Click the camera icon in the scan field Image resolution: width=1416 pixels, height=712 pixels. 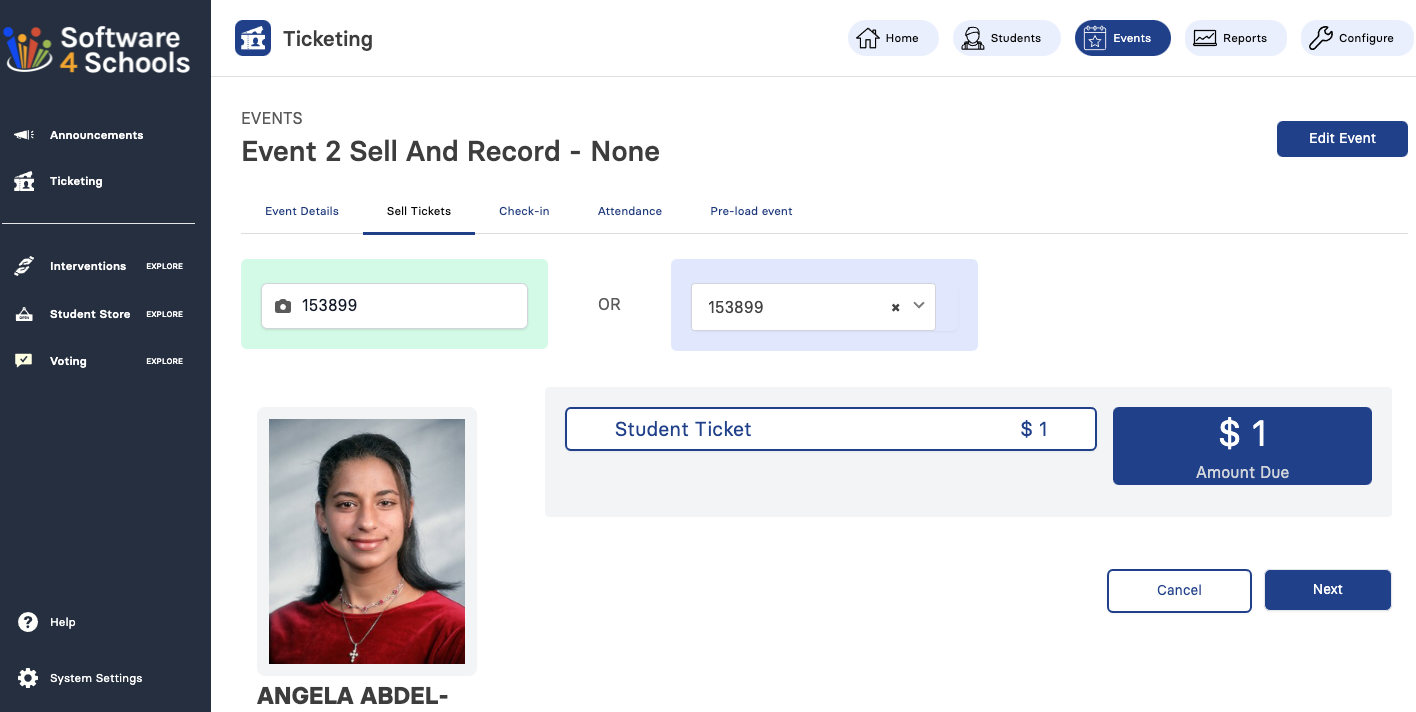[x=283, y=306]
